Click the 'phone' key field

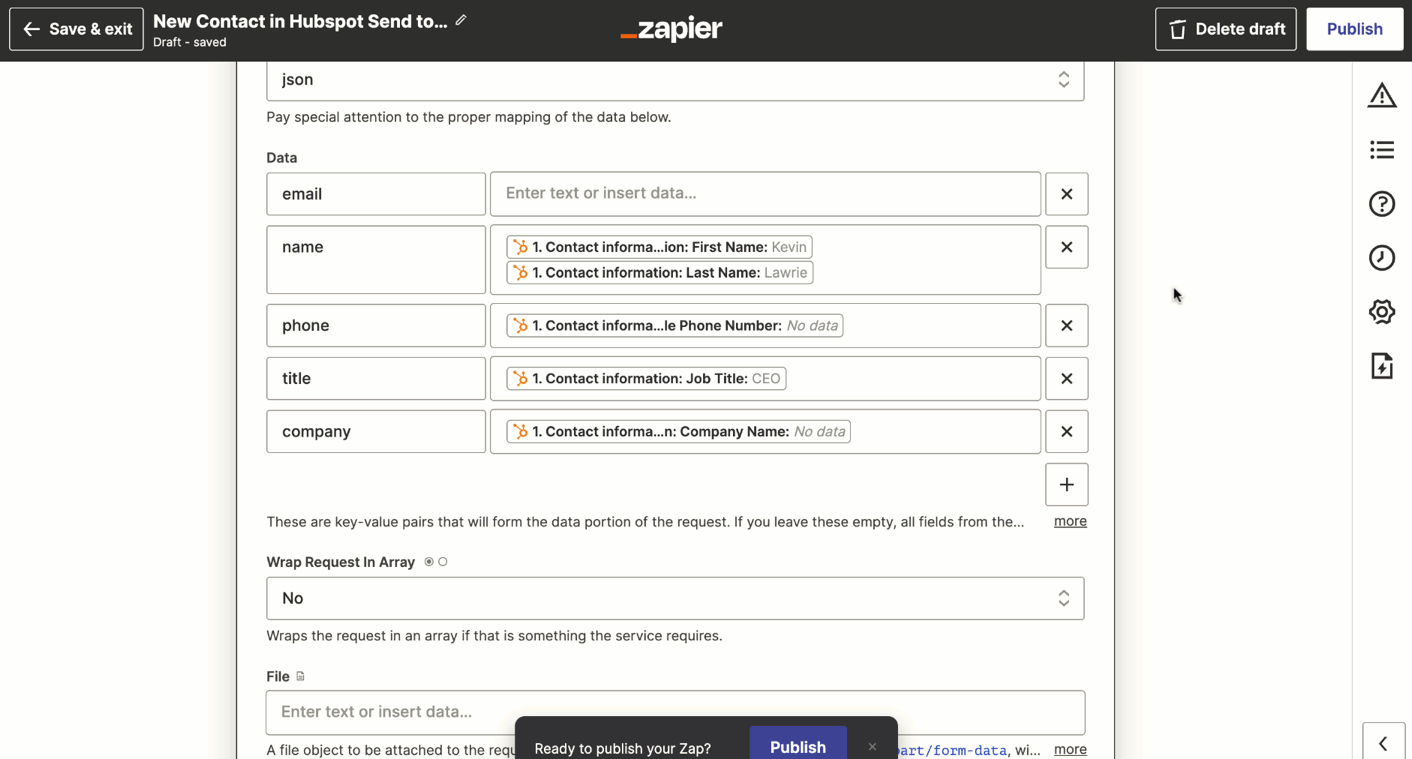(x=376, y=326)
